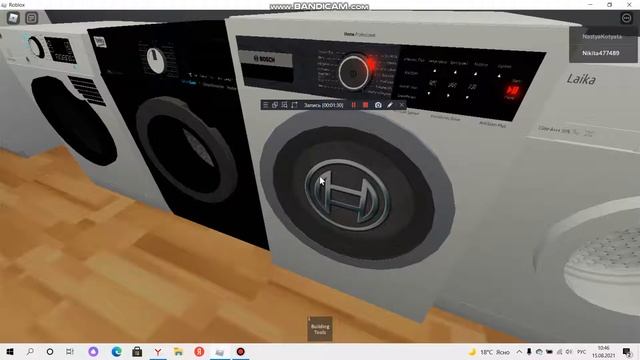Open File Explorer from the taskbar
Viewport: 640px width, 360px height.
178,352
